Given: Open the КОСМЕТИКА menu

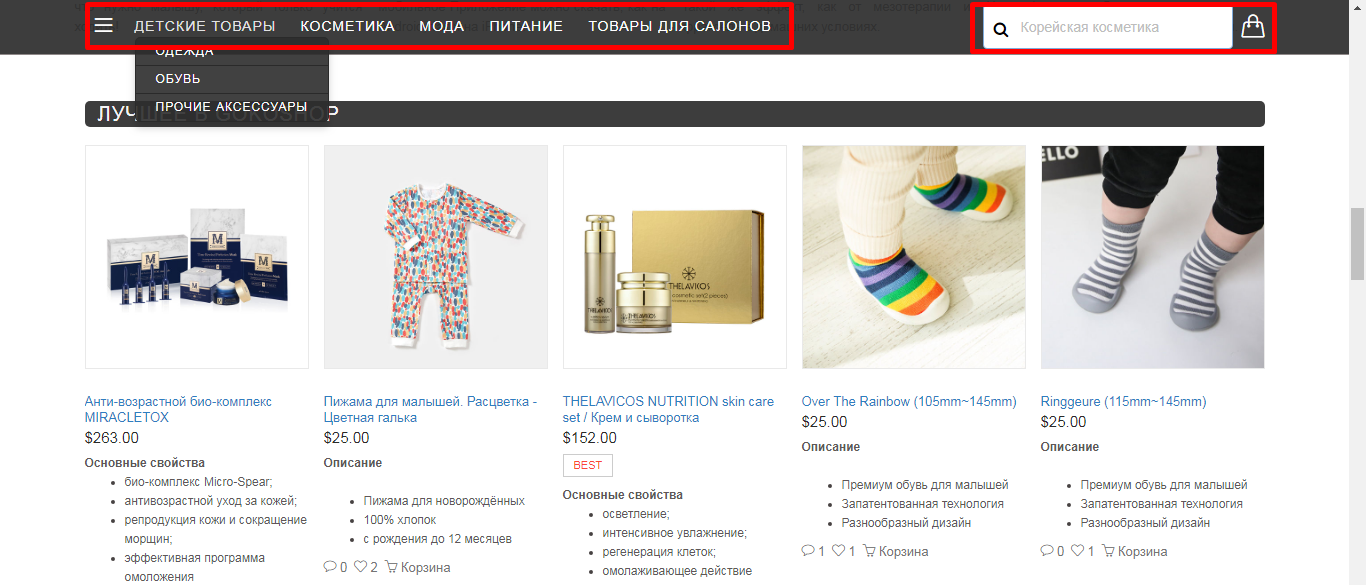Looking at the screenshot, I should (348, 26).
